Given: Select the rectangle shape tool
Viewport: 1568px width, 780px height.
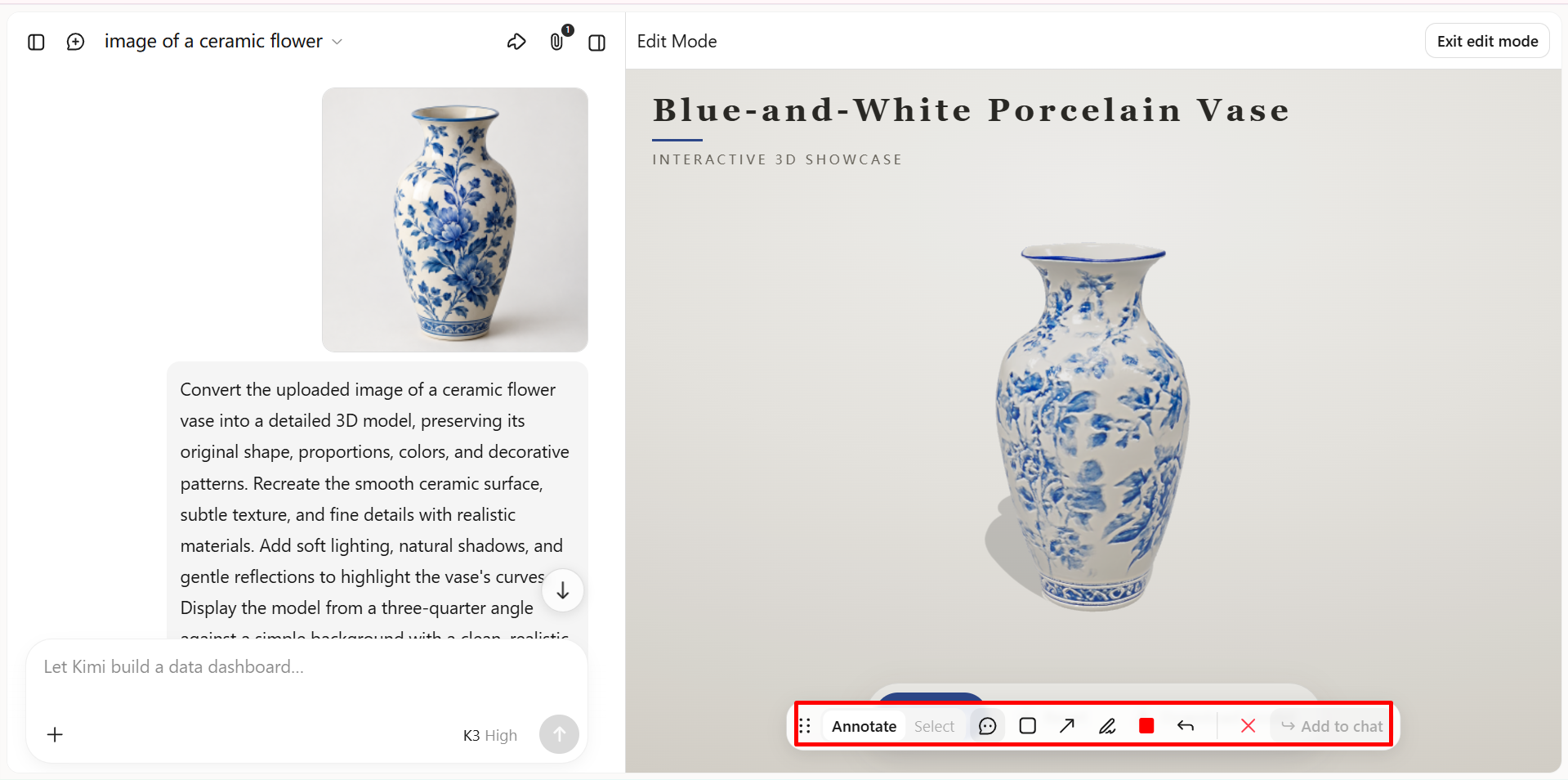Looking at the screenshot, I should pos(1028,726).
